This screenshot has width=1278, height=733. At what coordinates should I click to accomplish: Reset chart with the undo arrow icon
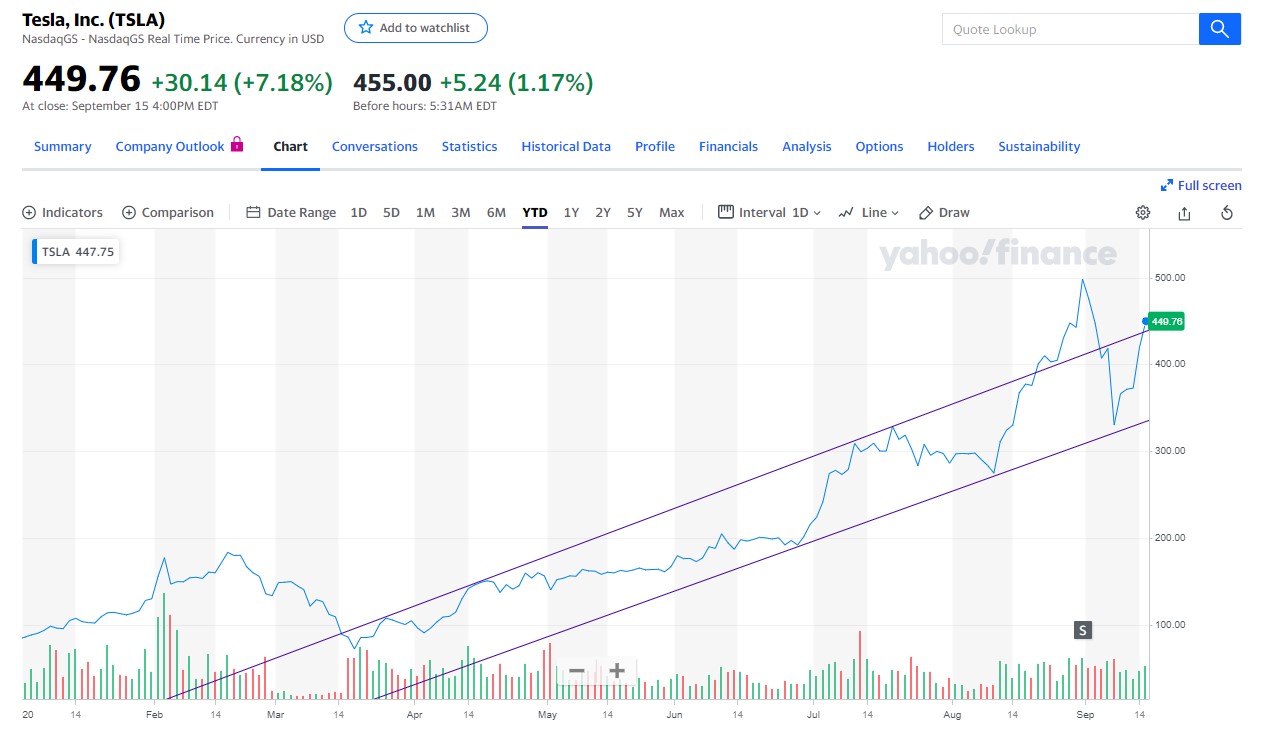coord(1227,213)
